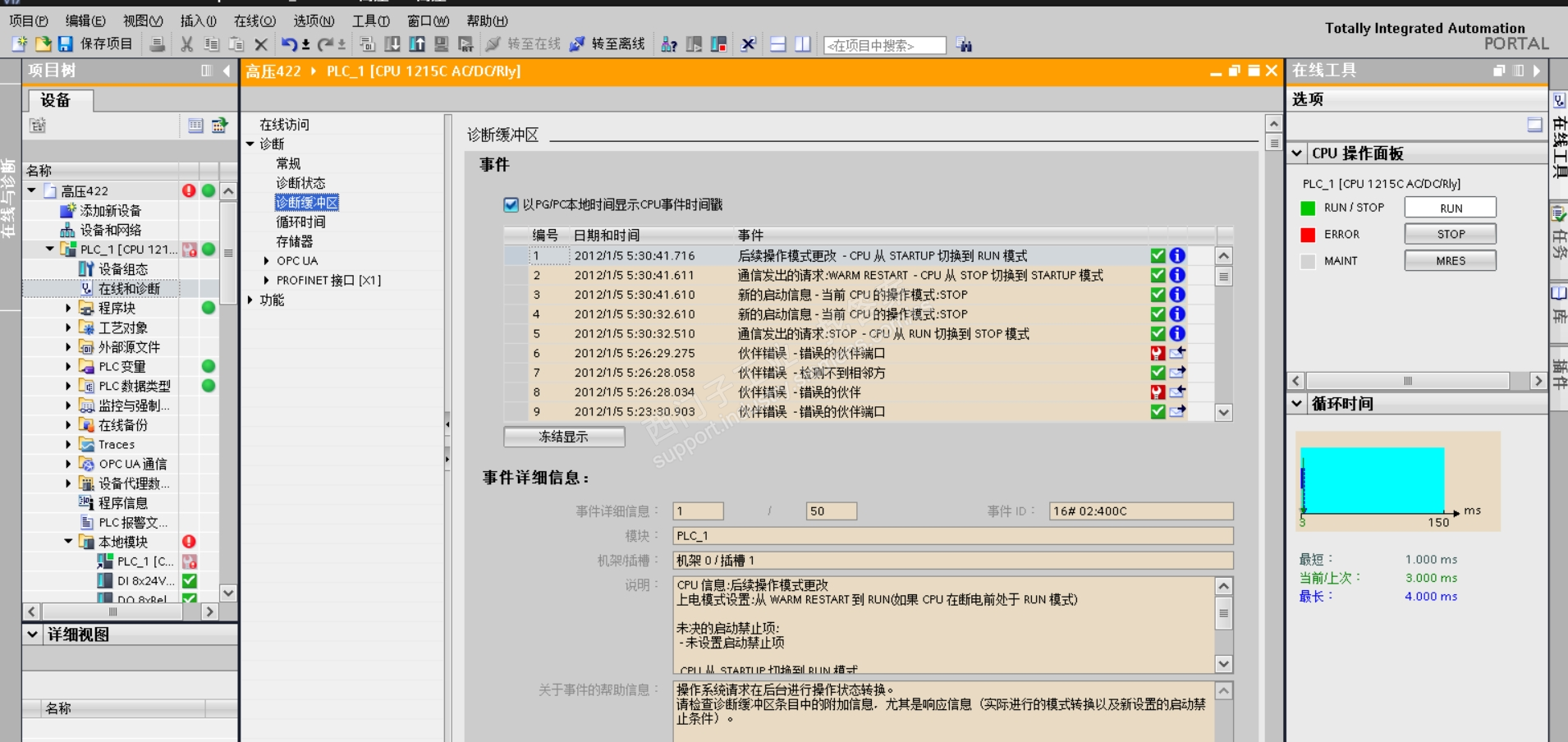Collapse the 详细视图 panel
This screenshot has height=742, width=1568.
(x=32, y=634)
